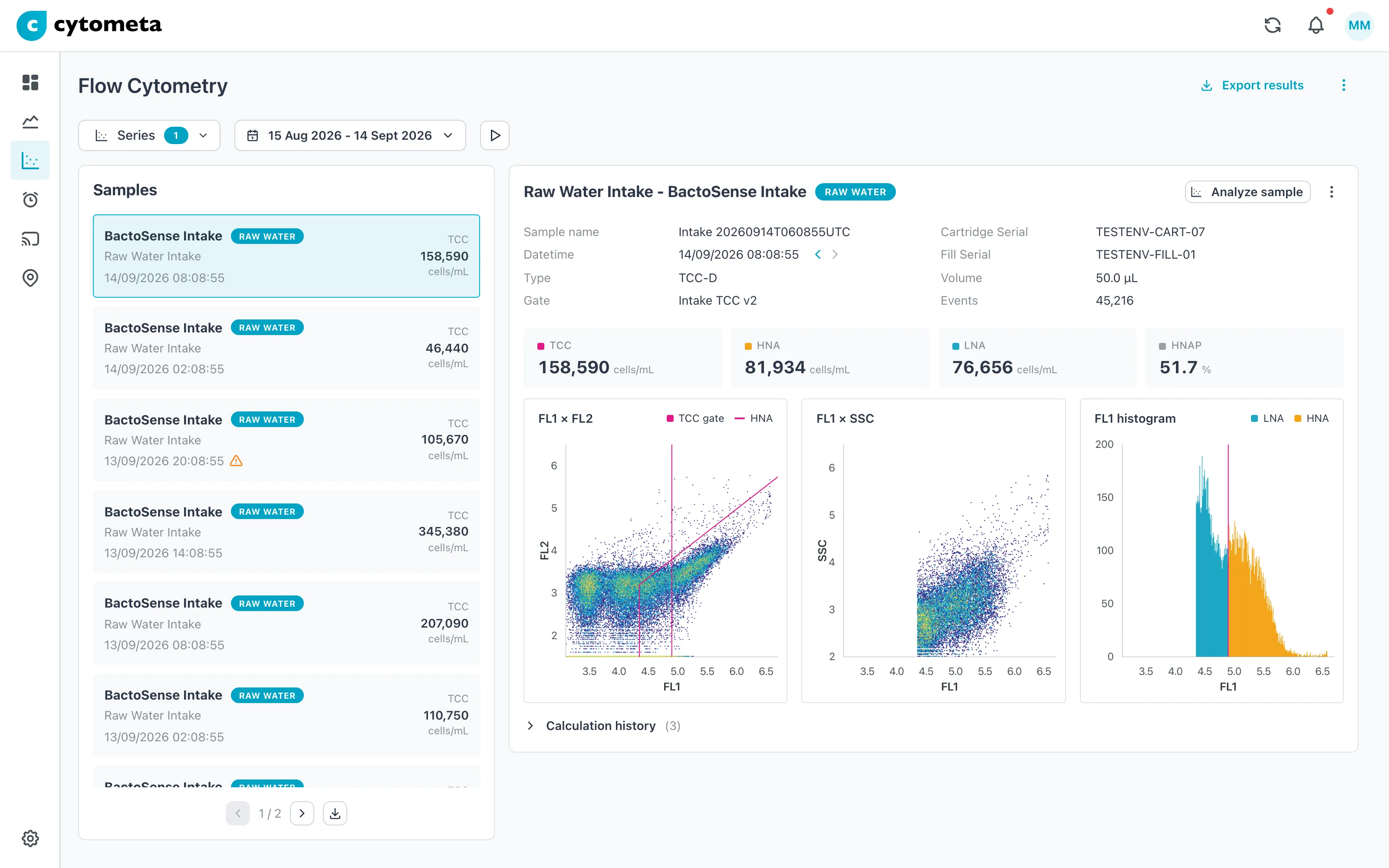Open settings gear in sidebar
This screenshot has height=868, width=1389.
tap(30, 838)
